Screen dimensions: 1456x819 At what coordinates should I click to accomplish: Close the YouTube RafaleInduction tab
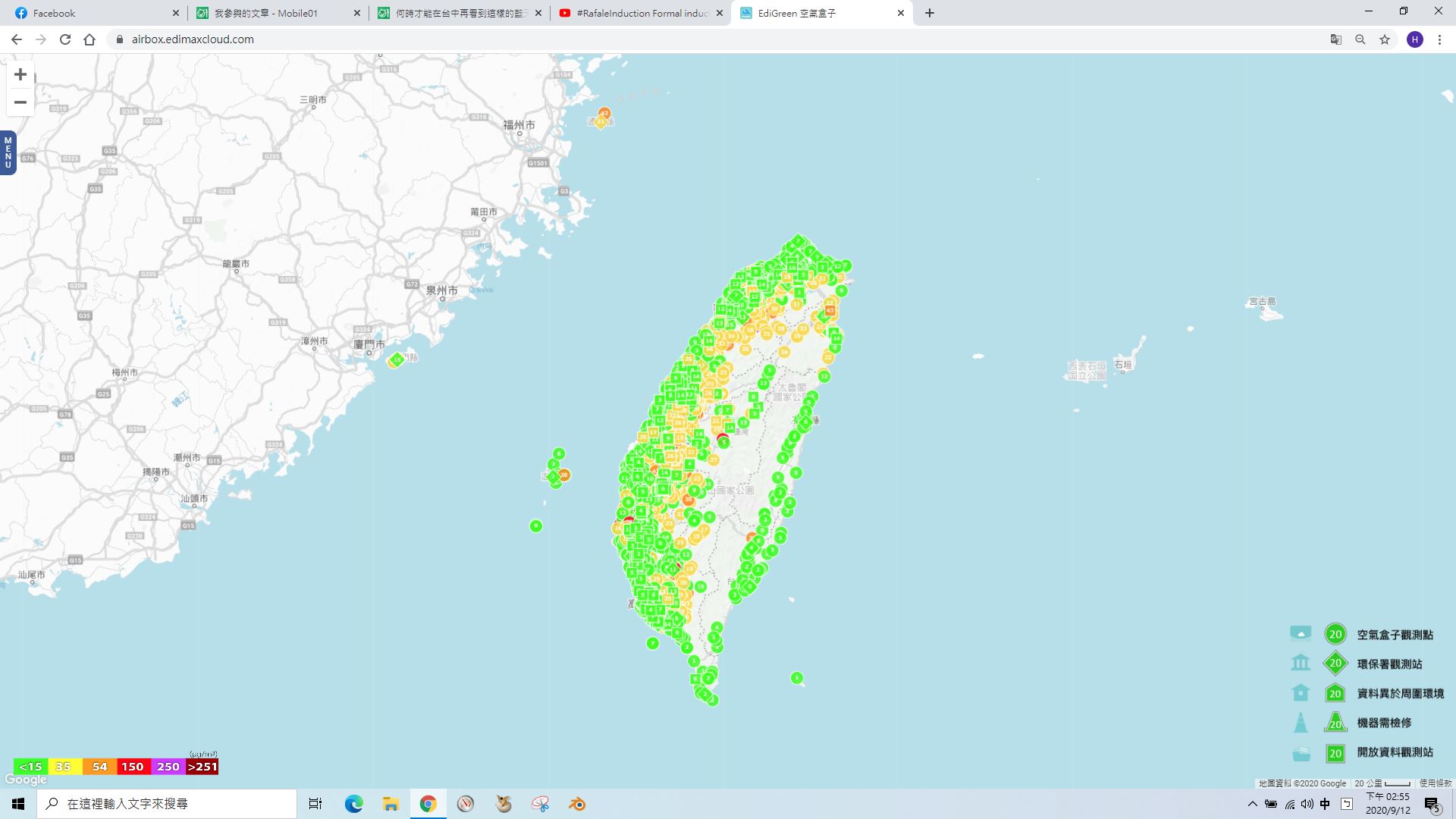coord(720,13)
